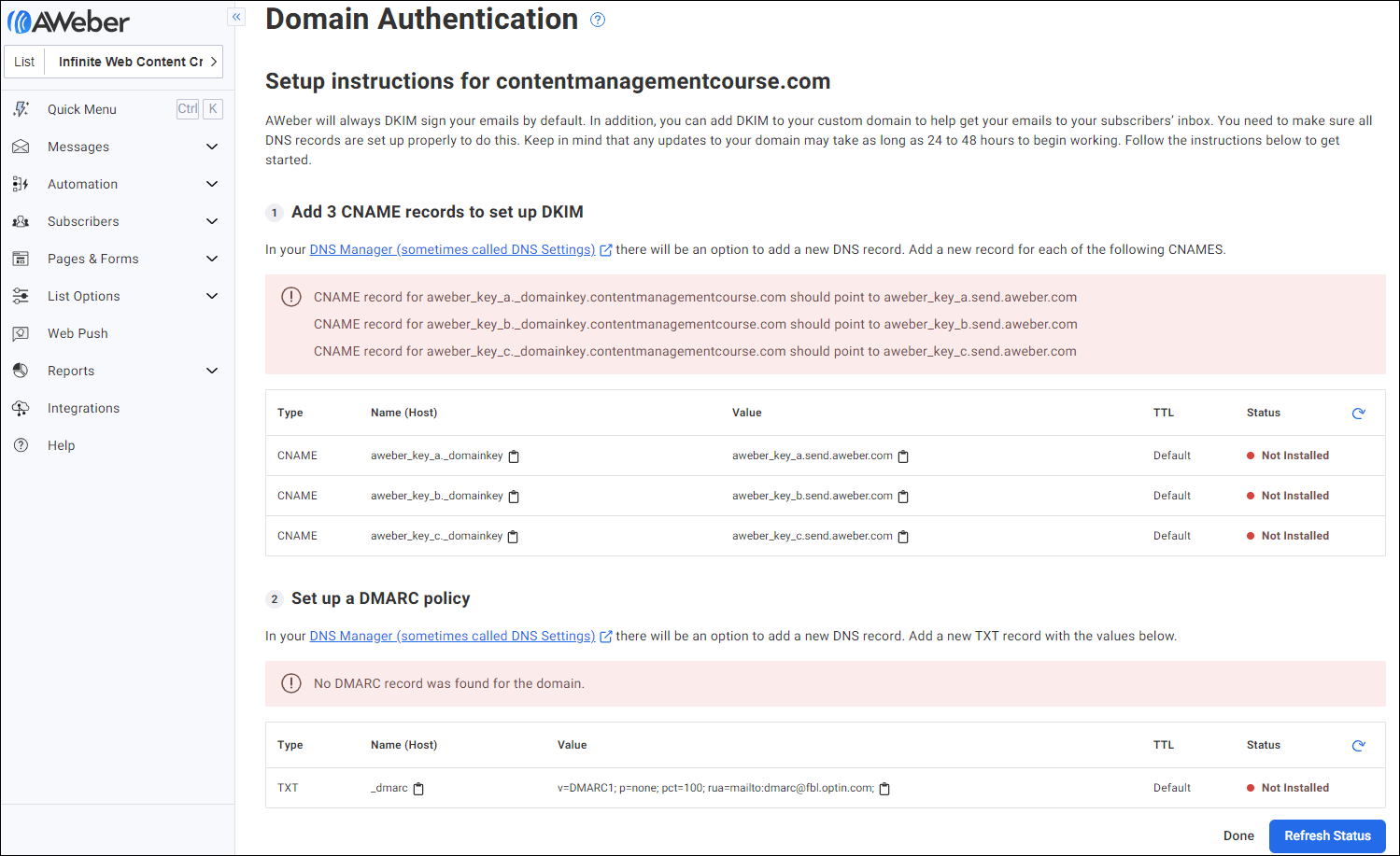Click the Reports pie chart icon
This screenshot has height=856, width=1400.
tap(21, 371)
